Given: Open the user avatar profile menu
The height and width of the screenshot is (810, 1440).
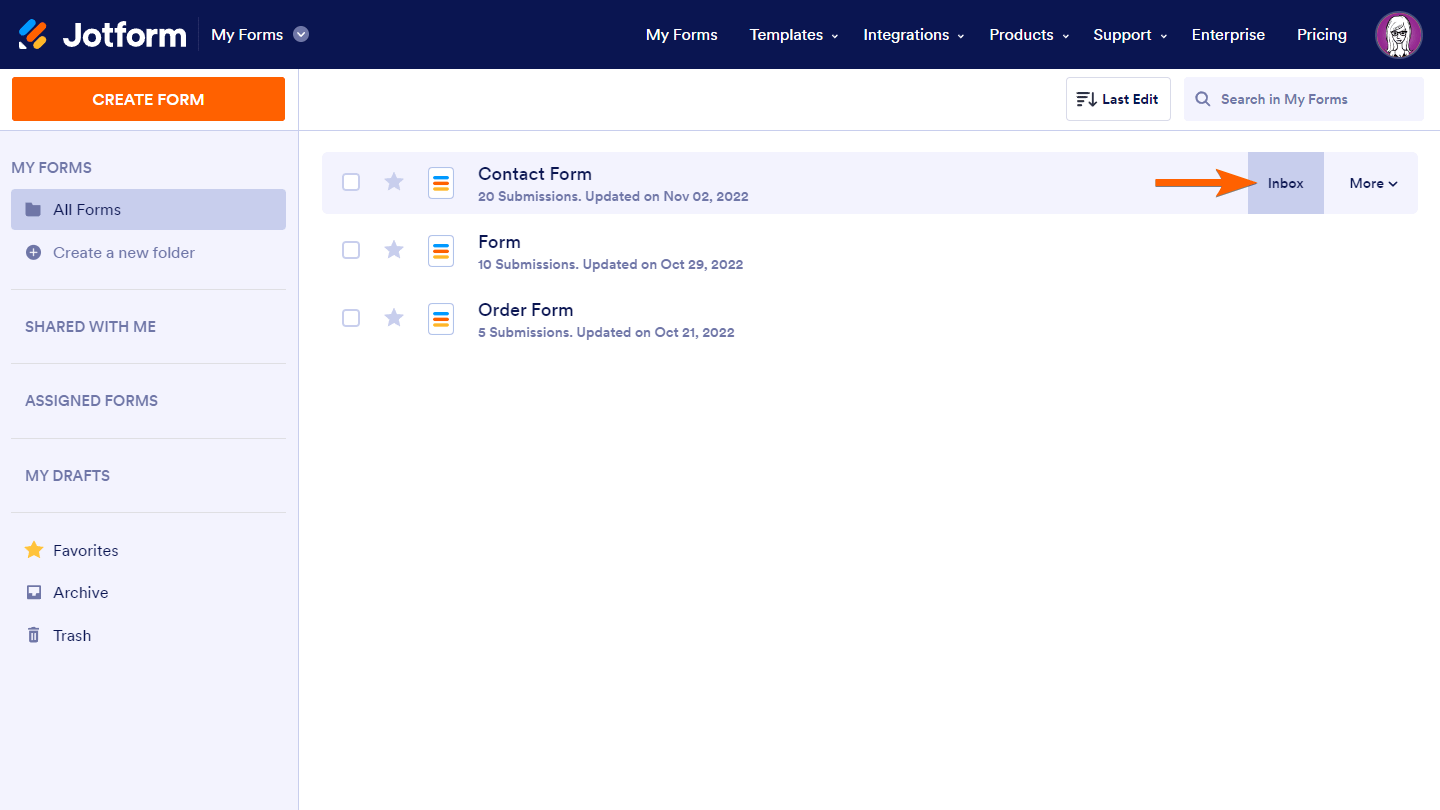Looking at the screenshot, I should pyautogui.click(x=1399, y=35).
